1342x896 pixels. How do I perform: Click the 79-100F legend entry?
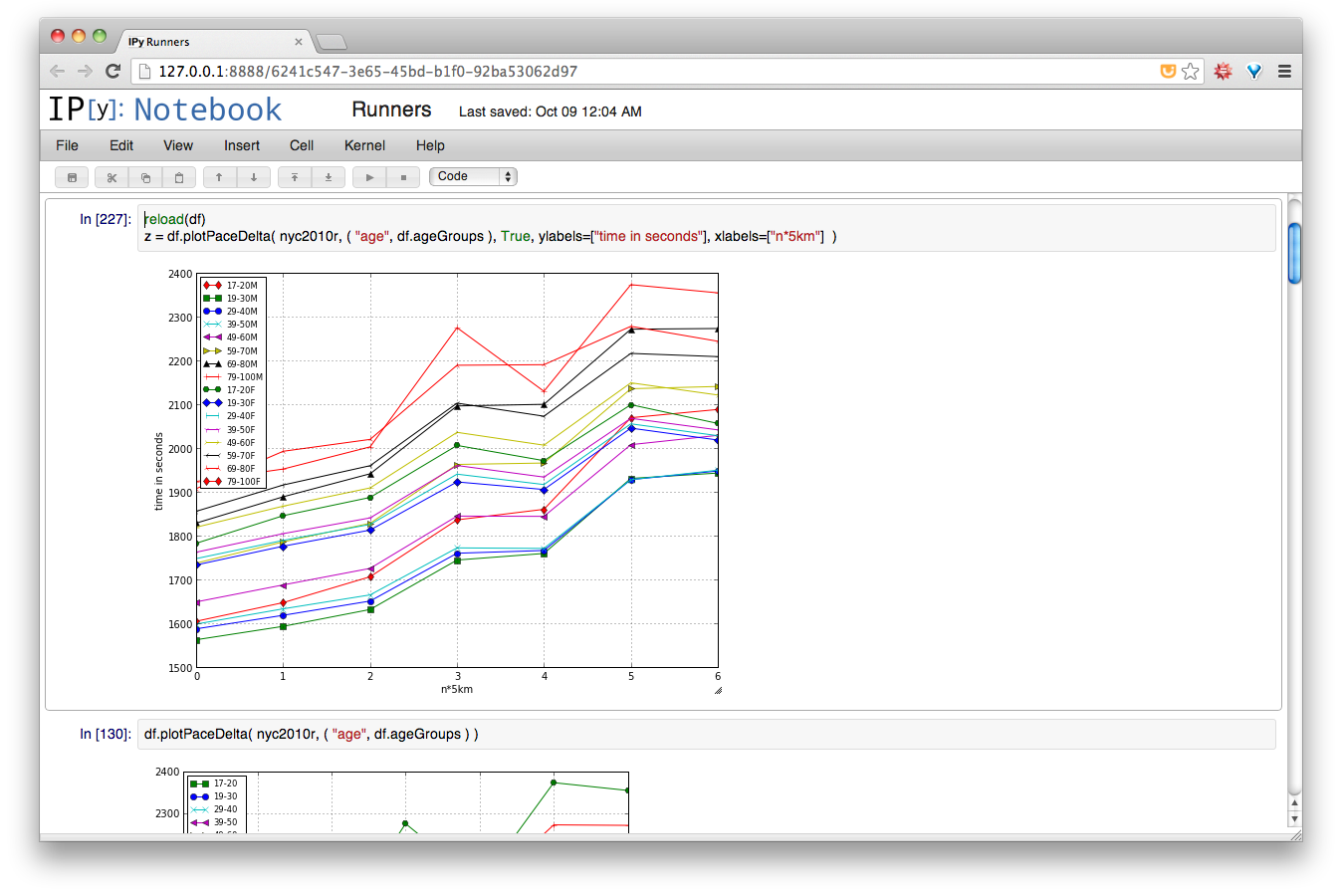click(232, 482)
